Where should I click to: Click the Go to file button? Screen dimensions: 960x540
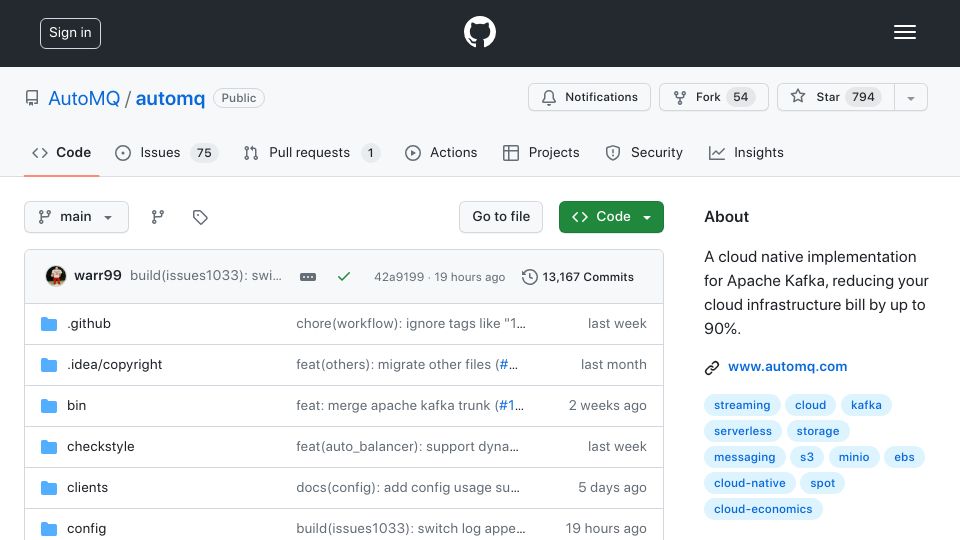[501, 217]
